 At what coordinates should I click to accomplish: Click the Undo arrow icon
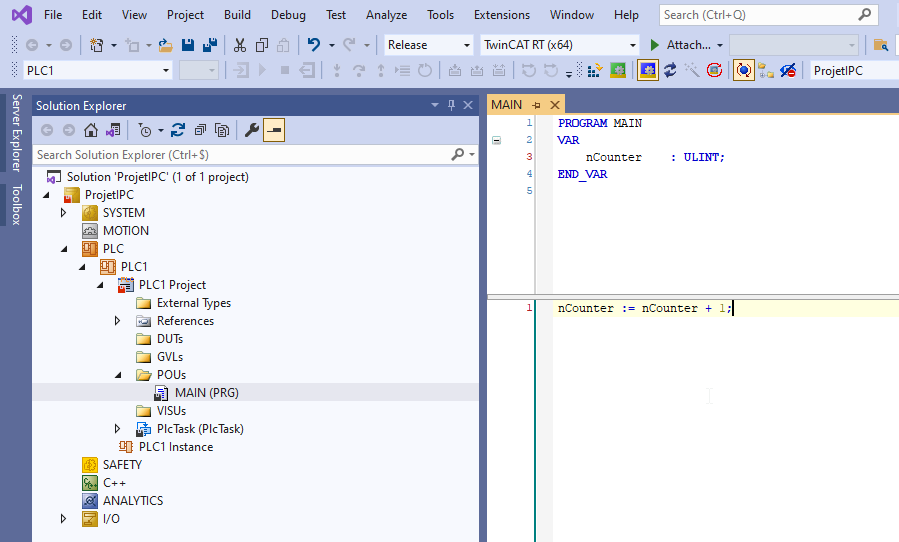(x=314, y=45)
